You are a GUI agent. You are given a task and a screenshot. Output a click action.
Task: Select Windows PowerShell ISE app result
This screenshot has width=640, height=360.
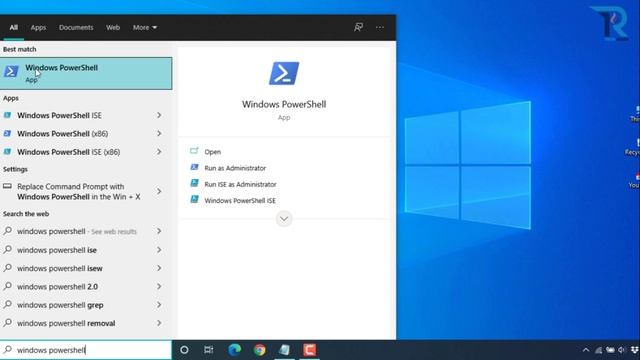[59, 116]
